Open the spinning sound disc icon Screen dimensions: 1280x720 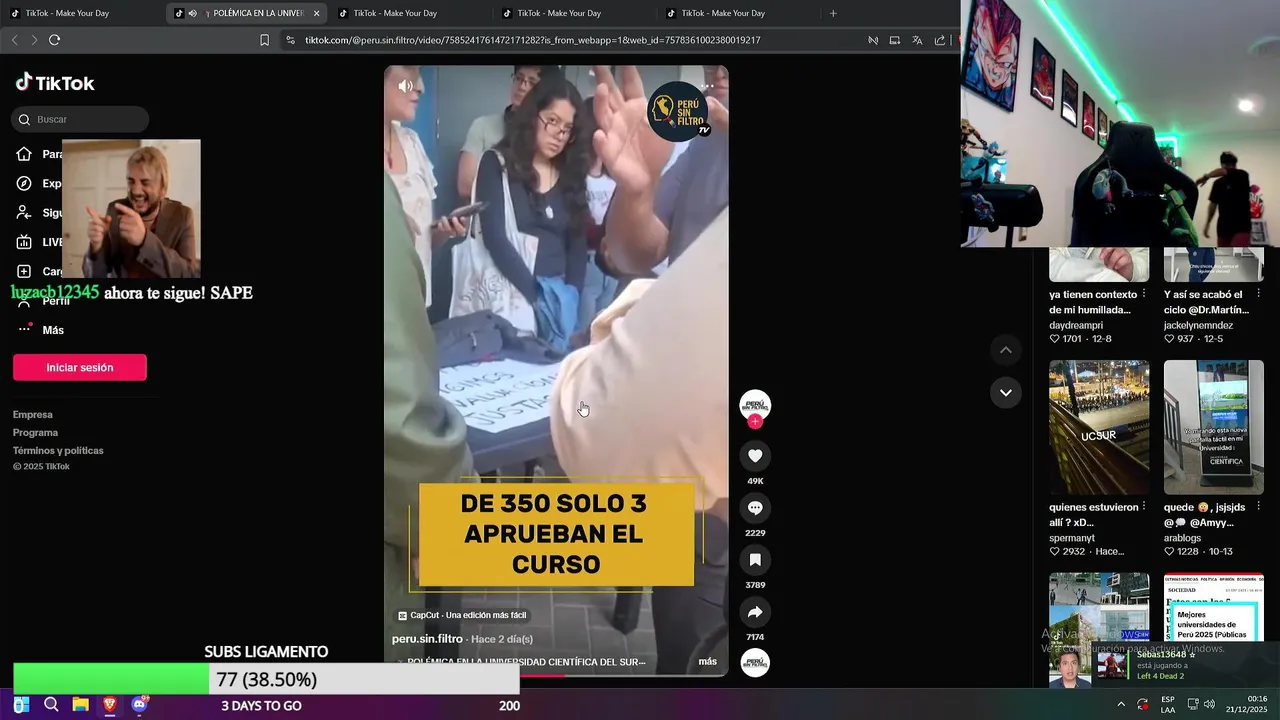click(x=755, y=663)
